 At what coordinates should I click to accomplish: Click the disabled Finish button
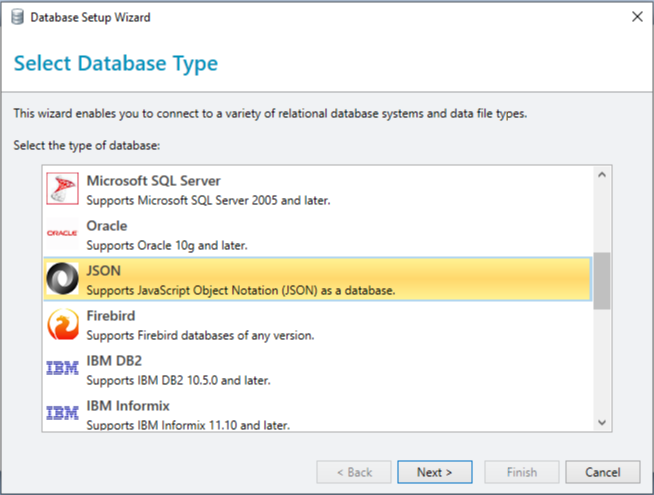[522, 472]
